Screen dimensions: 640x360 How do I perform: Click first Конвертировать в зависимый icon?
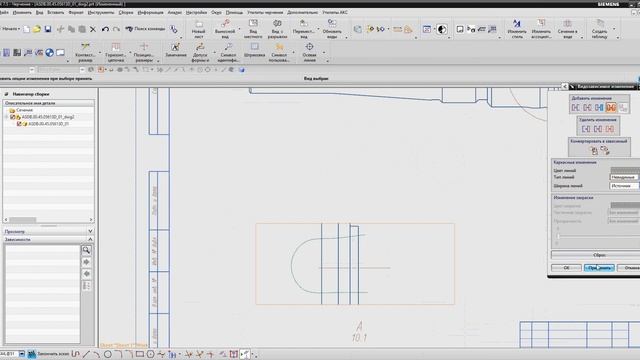pos(594,151)
